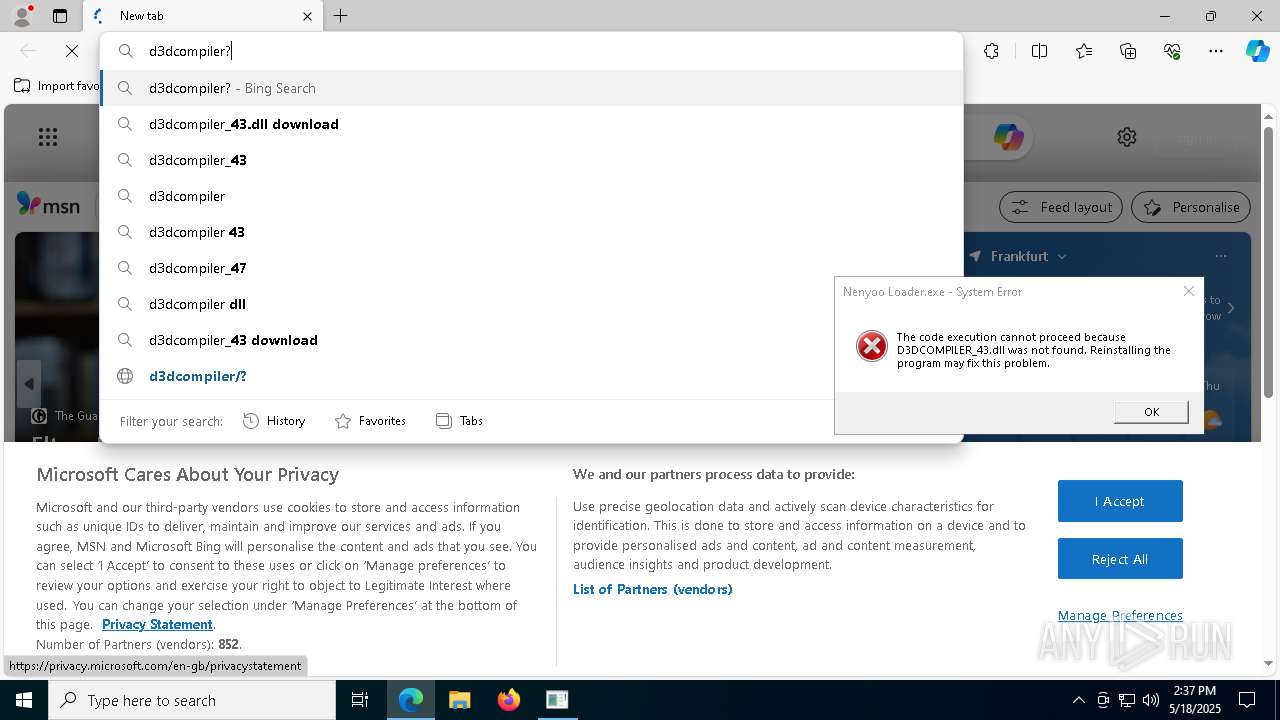Viewport: 1280px width, 720px height.
Task: Open page settings gear icon
Action: pyautogui.click(x=1127, y=137)
